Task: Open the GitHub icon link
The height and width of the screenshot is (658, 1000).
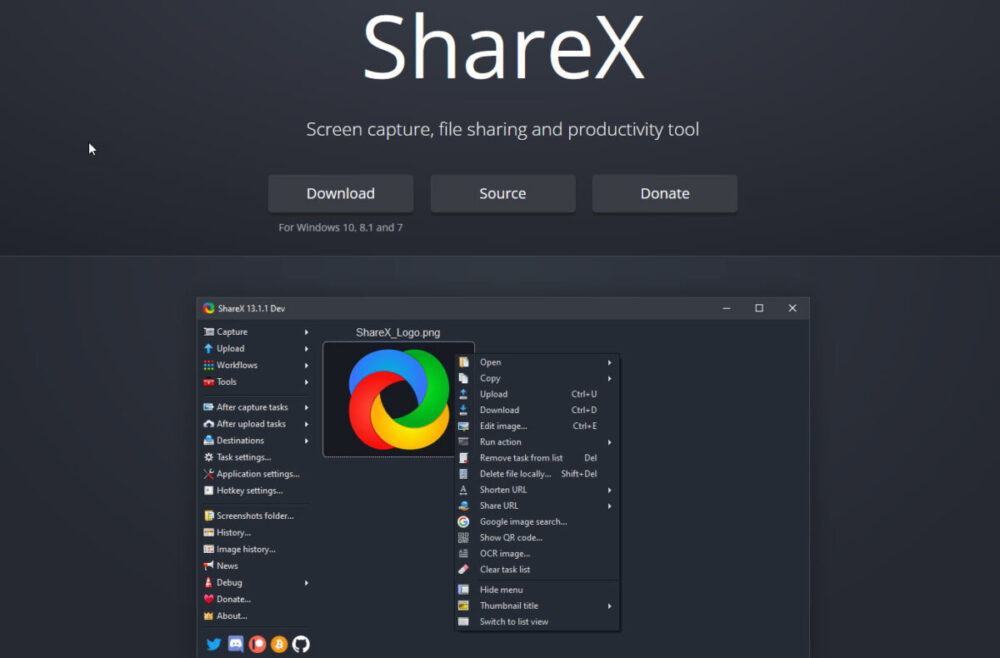Action: [x=300, y=644]
